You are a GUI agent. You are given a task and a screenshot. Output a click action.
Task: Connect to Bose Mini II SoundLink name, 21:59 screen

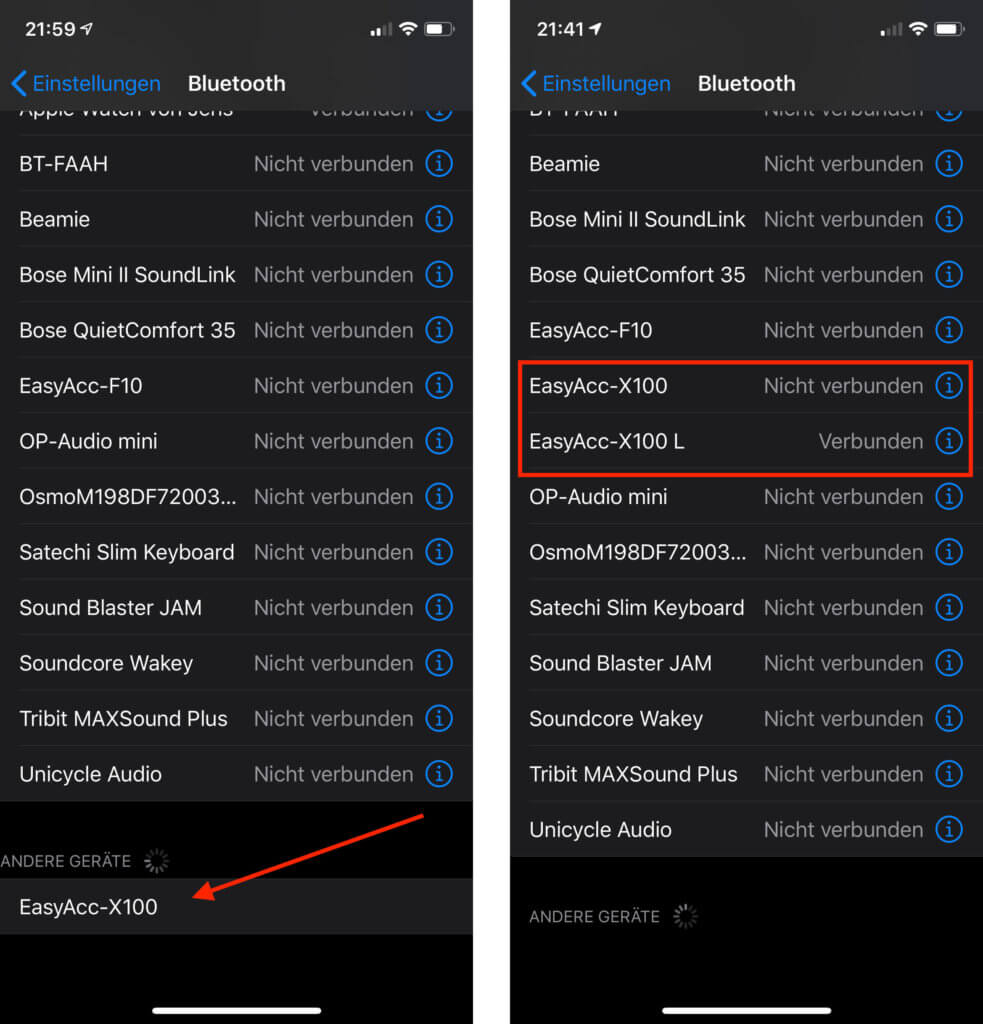coord(127,275)
